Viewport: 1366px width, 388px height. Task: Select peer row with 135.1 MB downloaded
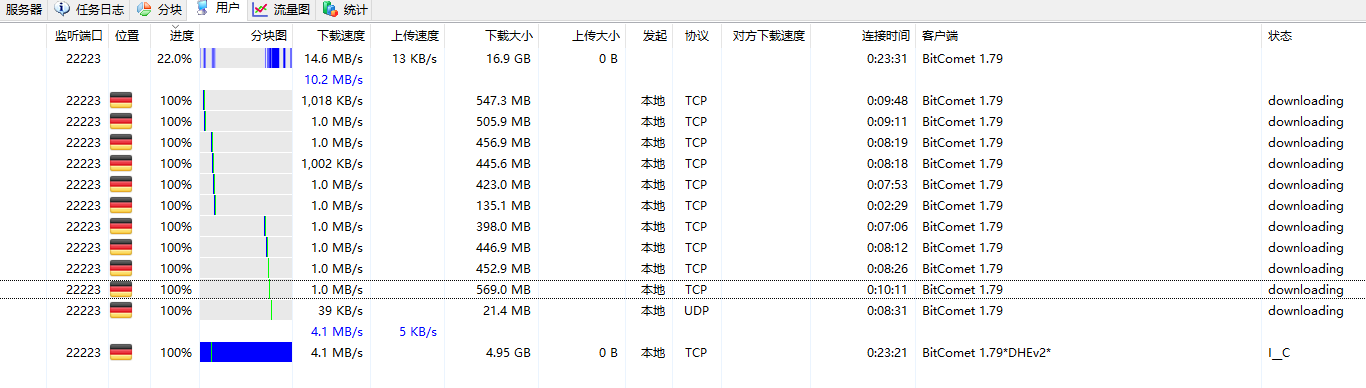(x=683, y=205)
